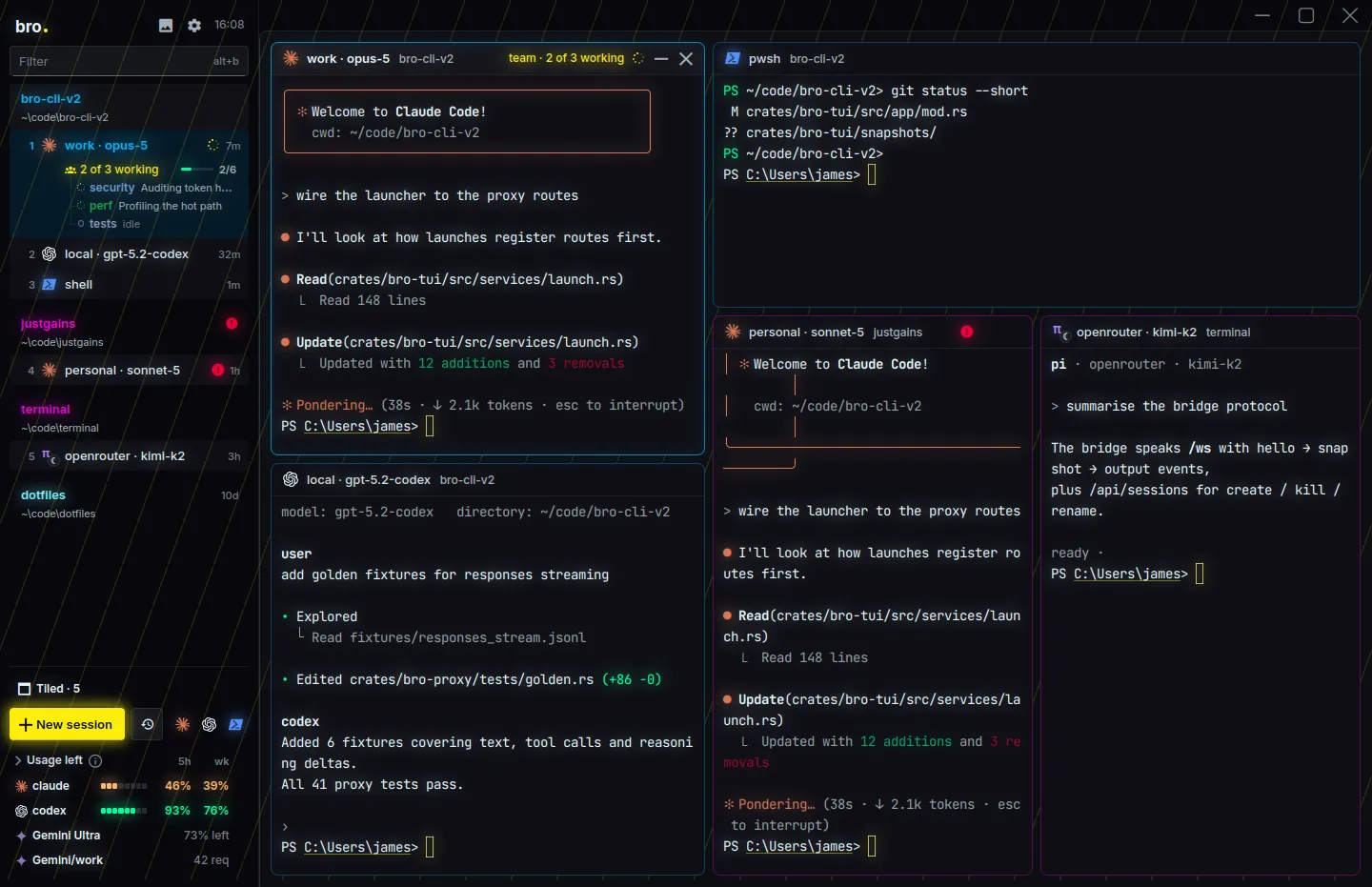Switch to the shell session in sidebar
The height and width of the screenshot is (887, 1372).
(130, 285)
